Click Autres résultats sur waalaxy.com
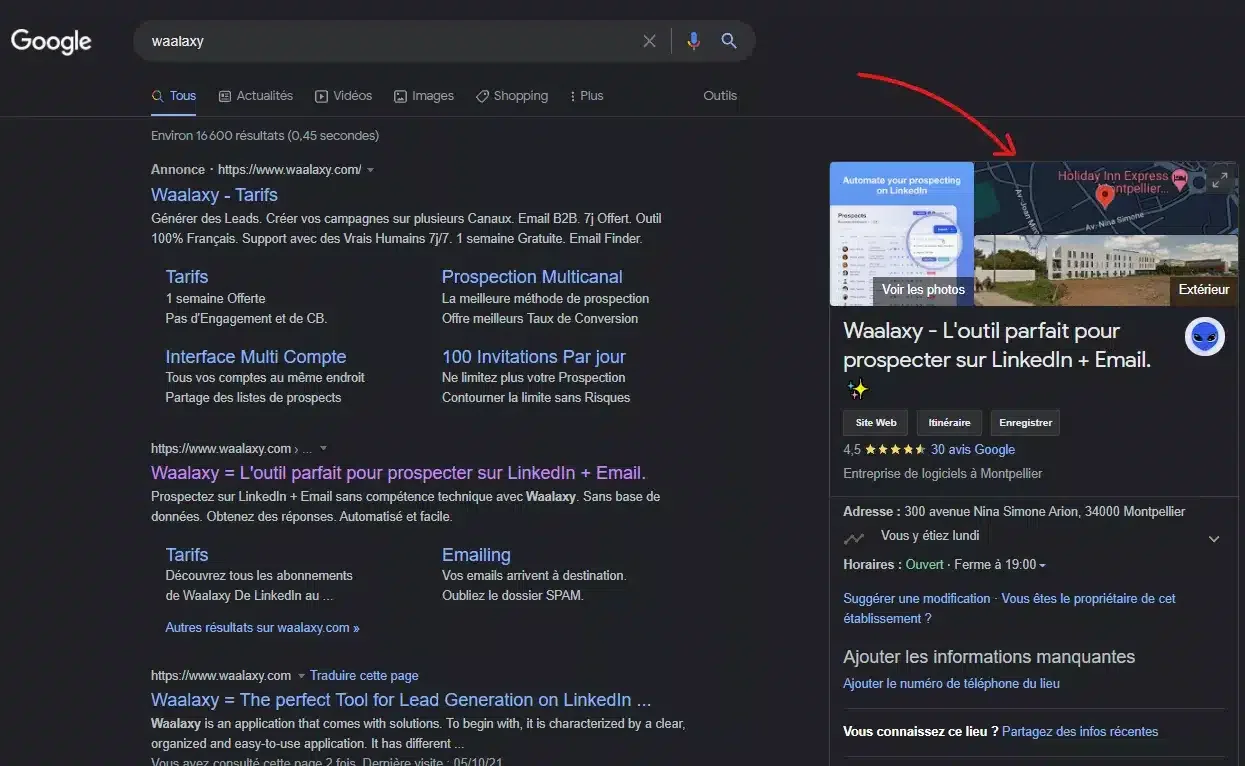The height and width of the screenshot is (766, 1245). (x=262, y=628)
